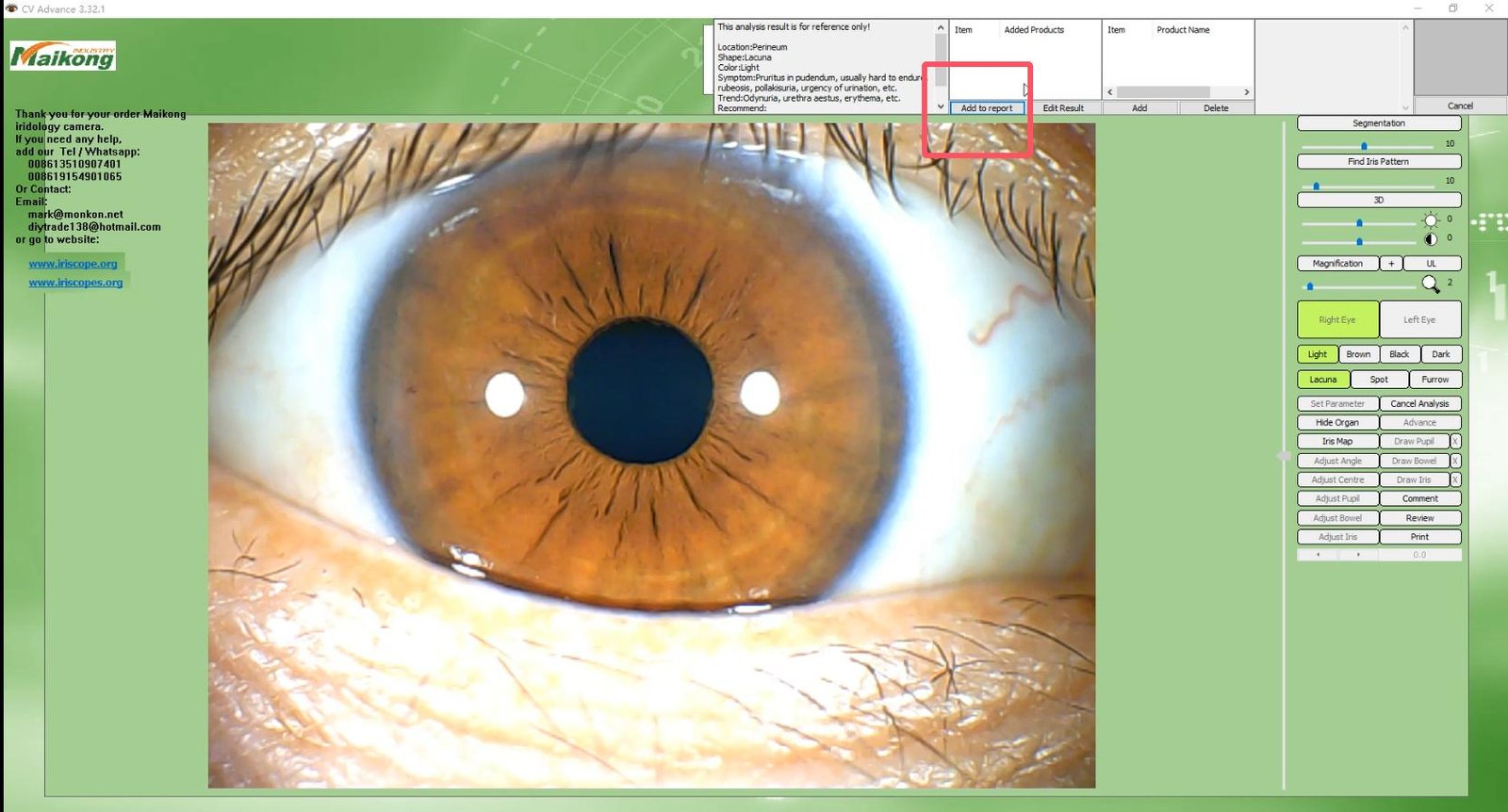Click the UL button
The width and height of the screenshot is (1508, 812).
click(1432, 264)
